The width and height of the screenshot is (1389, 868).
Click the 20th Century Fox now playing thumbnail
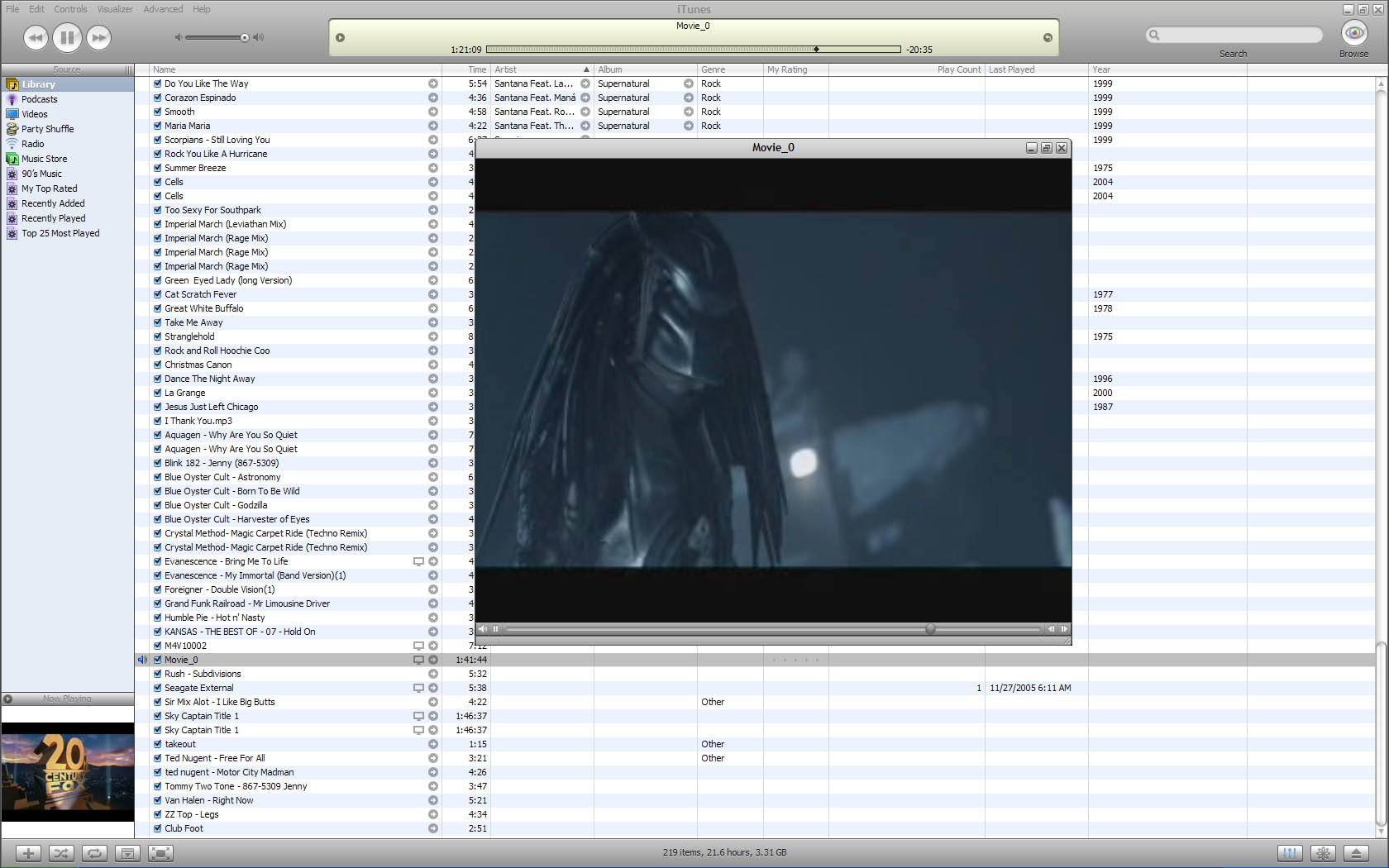tap(67, 772)
